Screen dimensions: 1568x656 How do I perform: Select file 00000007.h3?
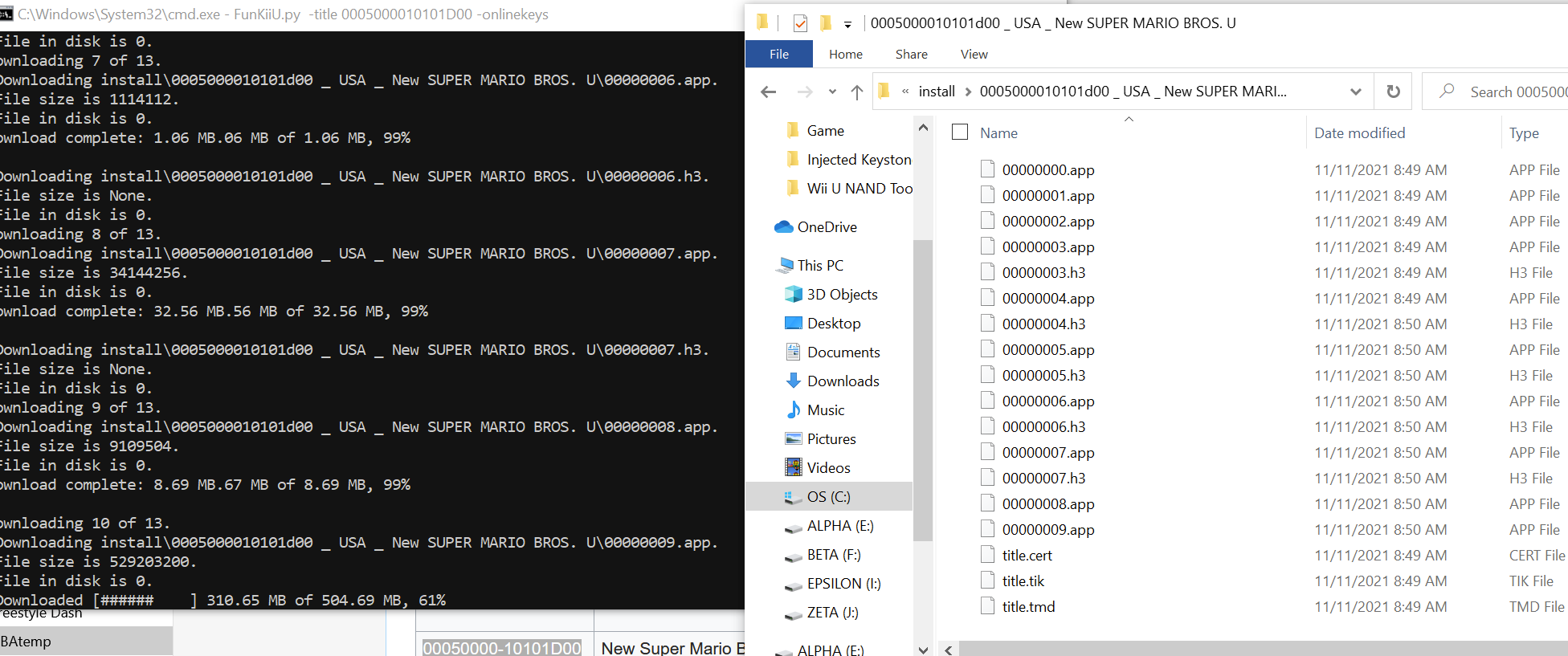click(x=1043, y=479)
